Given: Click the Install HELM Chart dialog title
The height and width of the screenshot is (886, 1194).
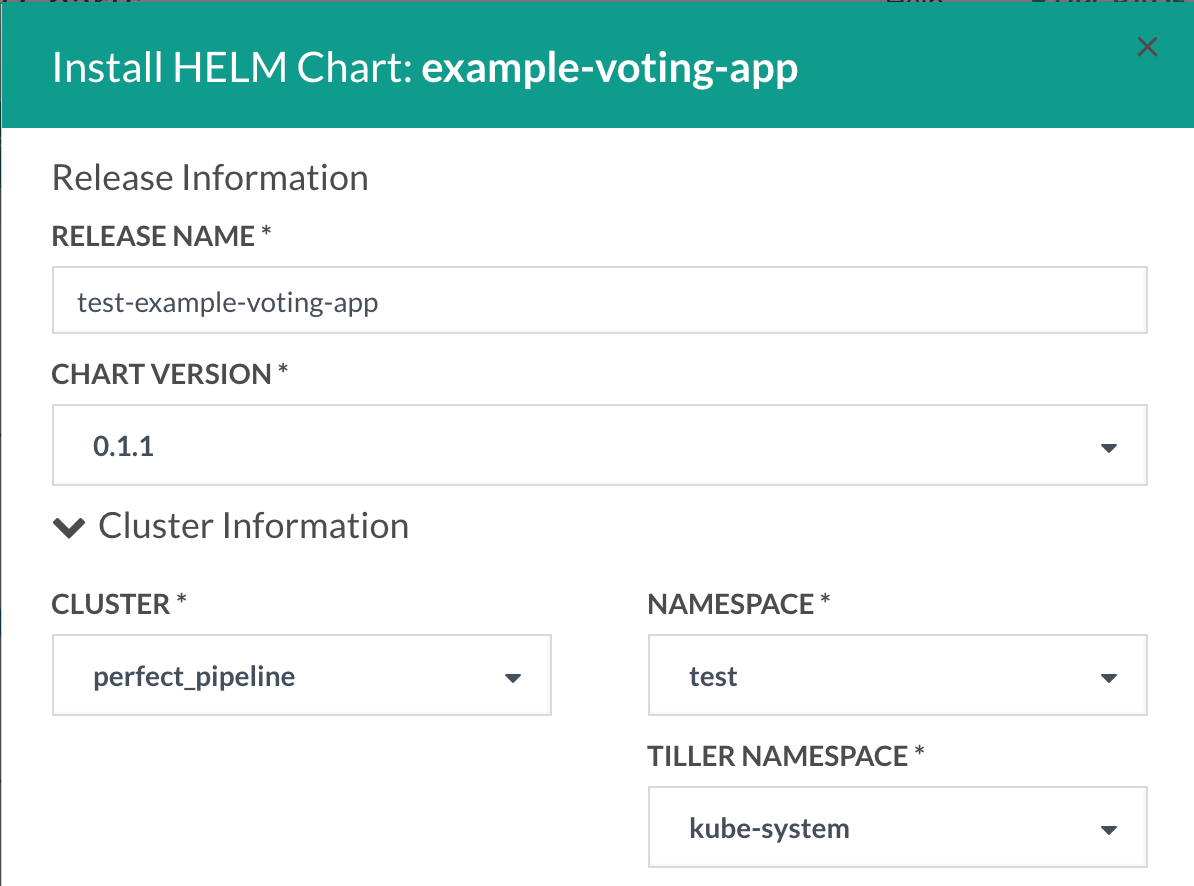Looking at the screenshot, I should coord(426,67).
